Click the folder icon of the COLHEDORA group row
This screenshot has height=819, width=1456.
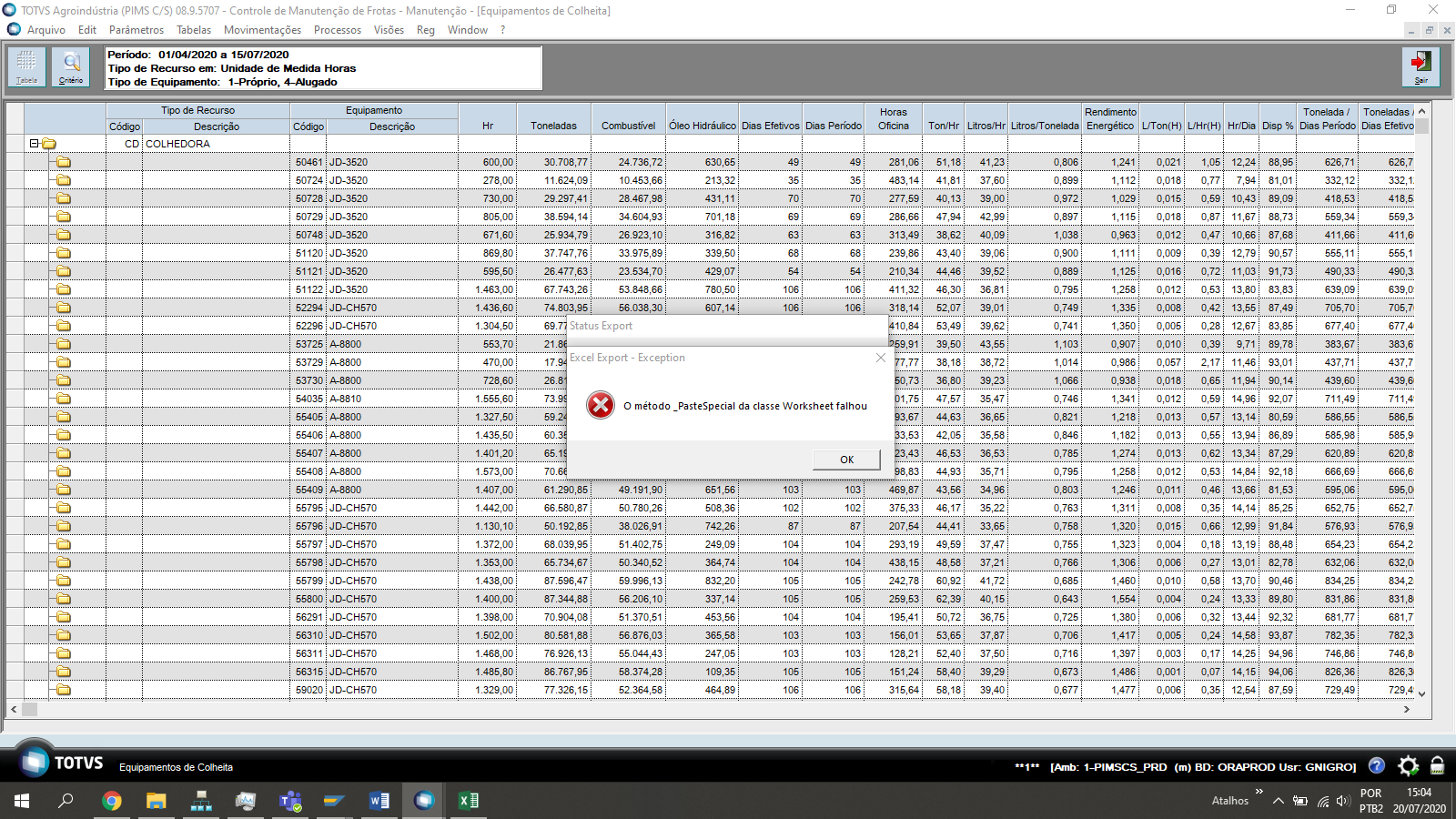[x=49, y=144]
